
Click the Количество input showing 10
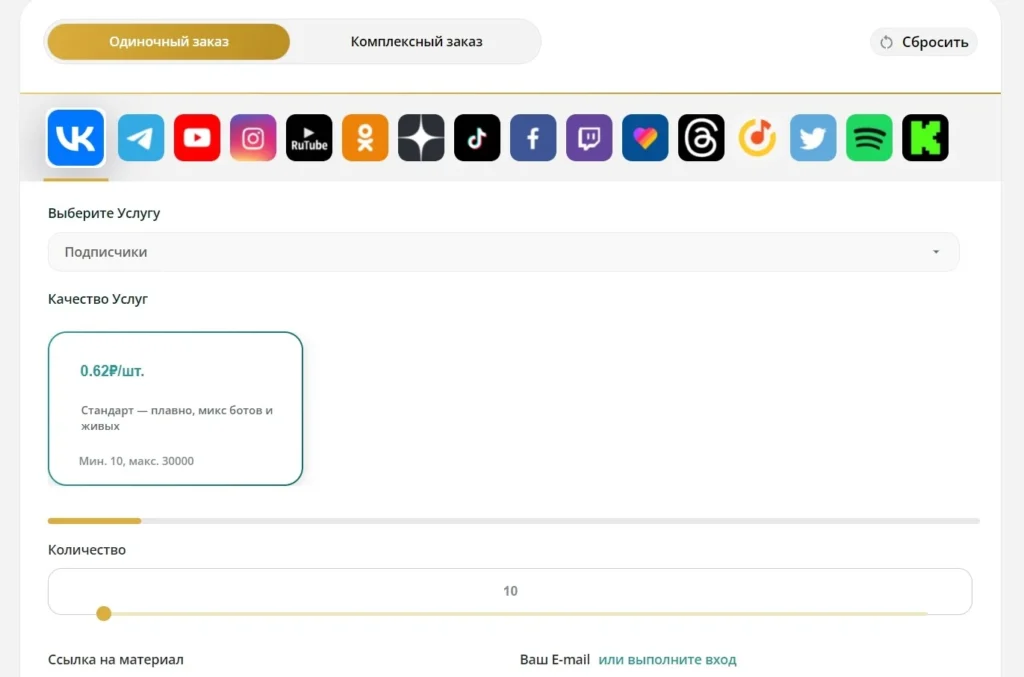pyautogui.click(x=510, y=591)
